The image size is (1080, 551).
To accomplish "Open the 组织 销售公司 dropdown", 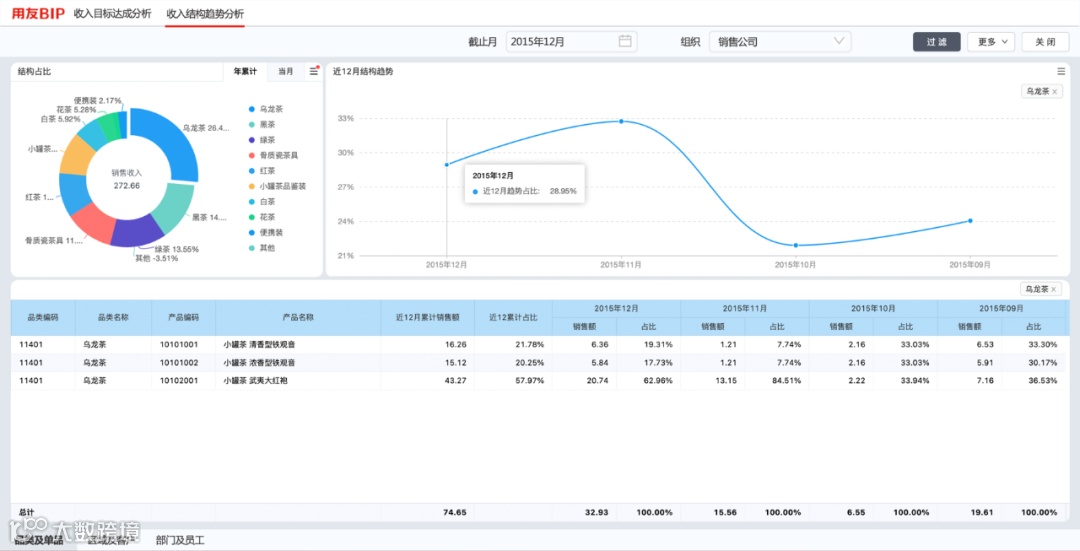I will 780,41.
